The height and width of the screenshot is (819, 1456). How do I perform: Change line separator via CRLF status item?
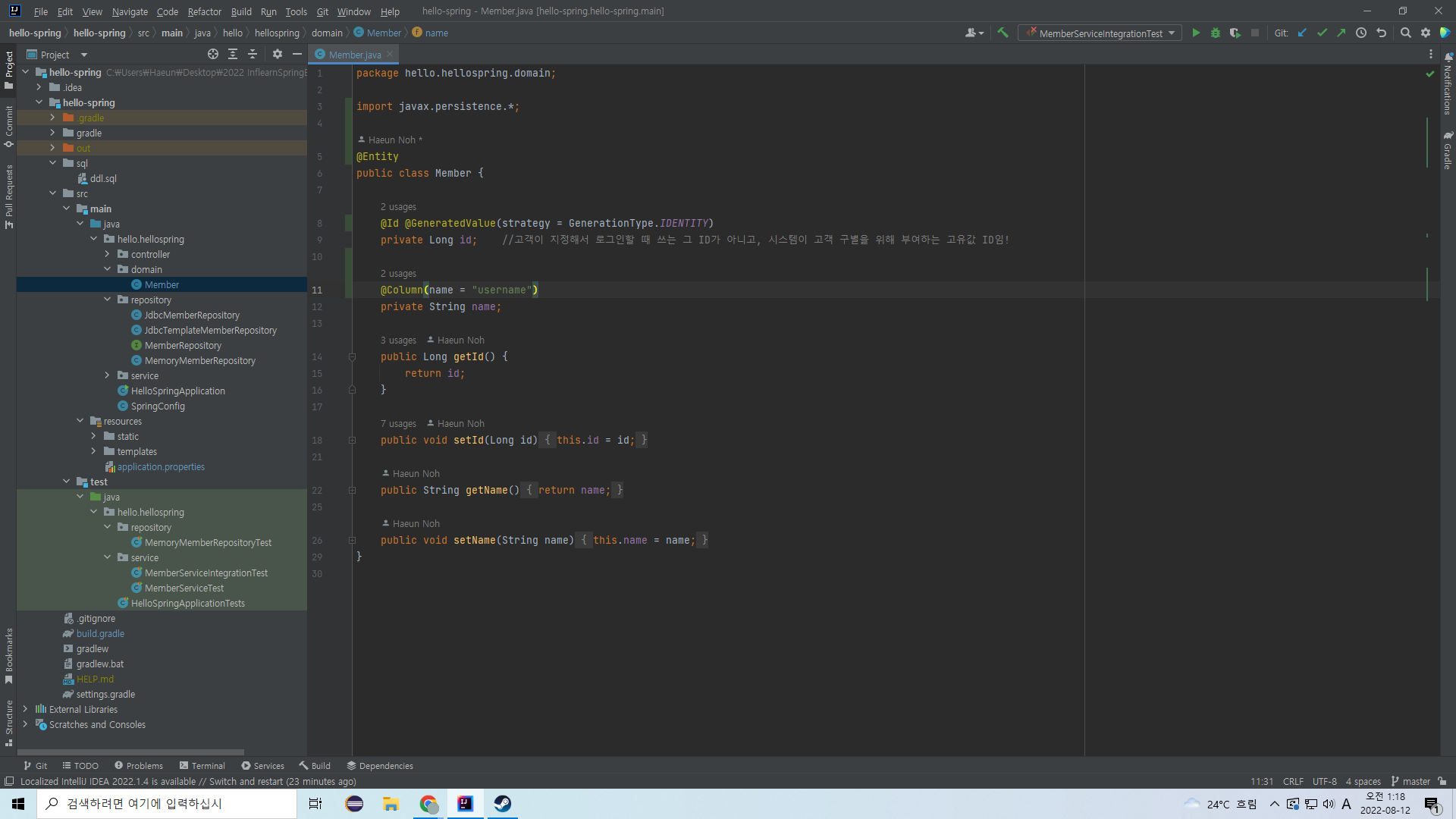tap(1293, 781)
